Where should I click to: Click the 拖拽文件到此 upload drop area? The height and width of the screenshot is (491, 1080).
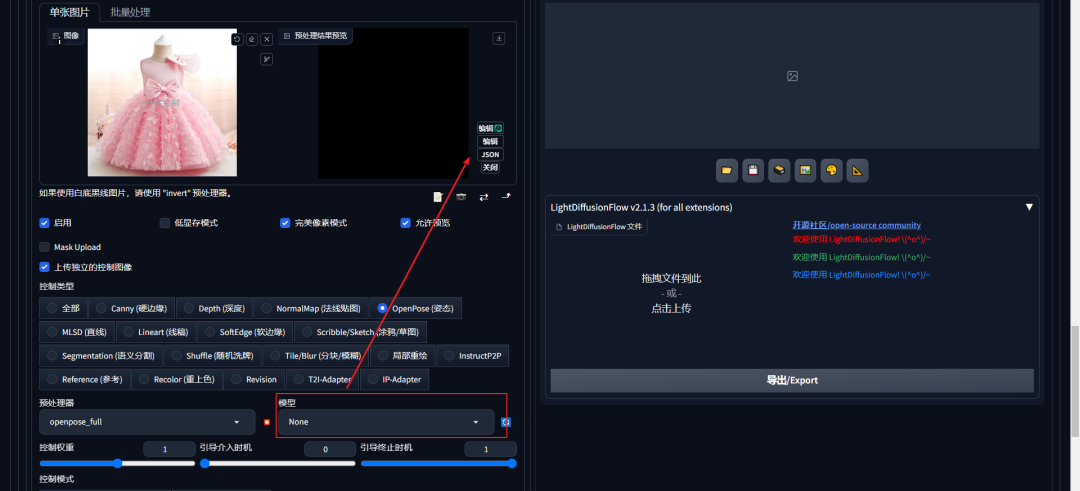[x=672, y=293]
